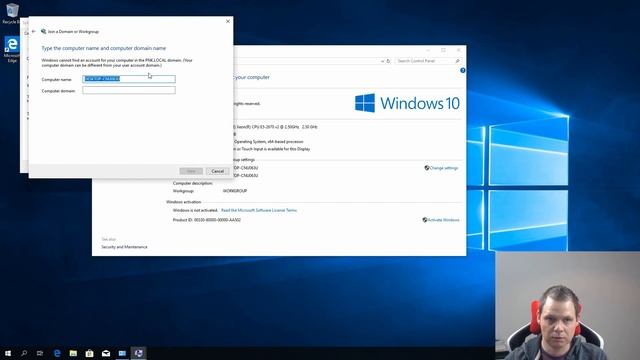Image resolution: width=640 pixels, height=360 pixels.
Task: Launch Edge from the taskbar
Action: pyautogui.click(x=57, y=353)
